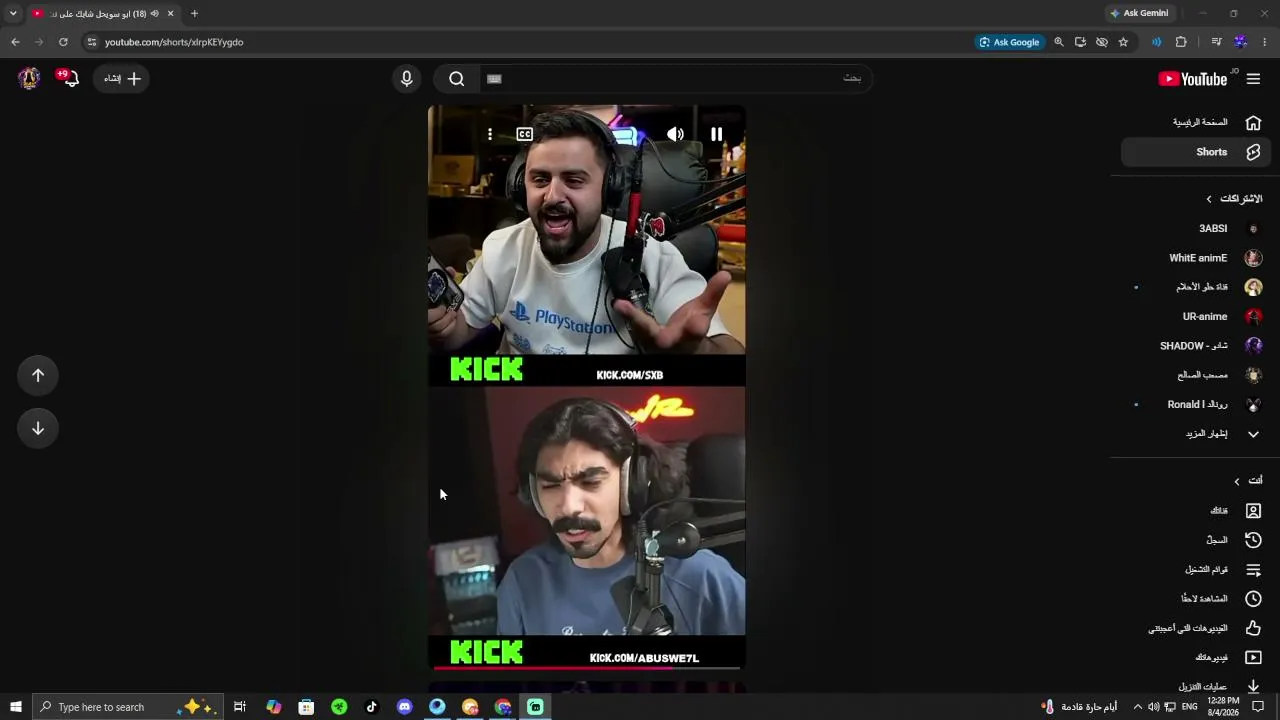This screenshot has width=1280, height=720.
Task: Open the browser Extensions puzzle icon
Action: click(1181, 42)
